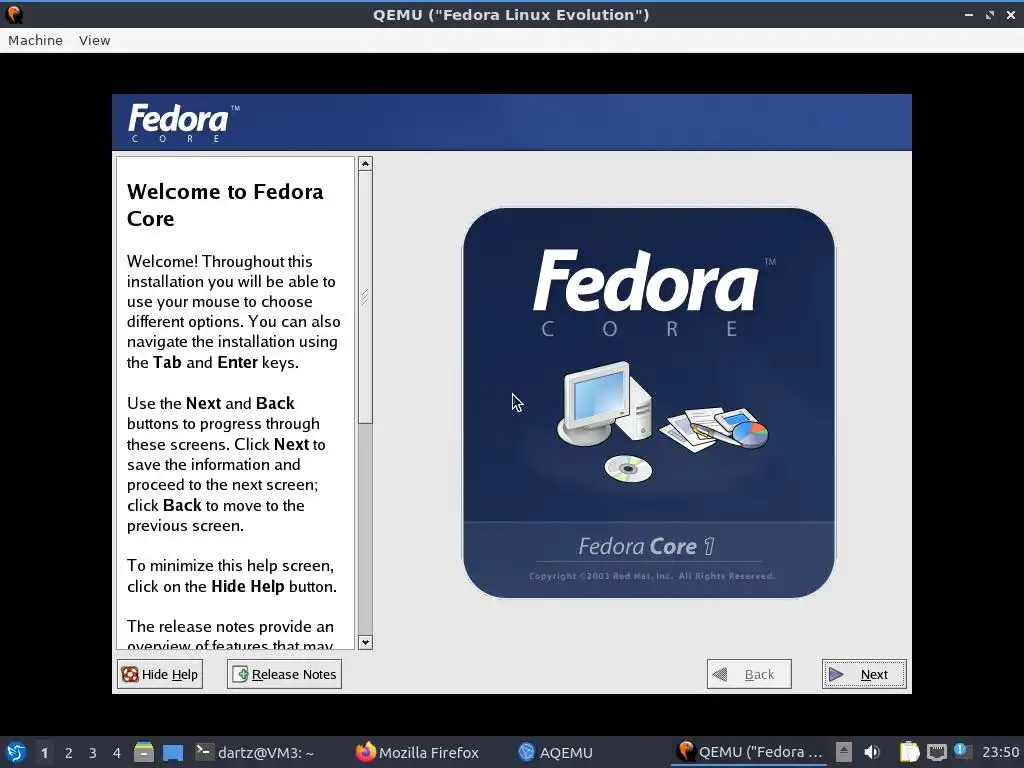Switch to the dartz@VM3 terminal window
Viewport: 1024px width, 768px height.
(x=256, y=752)
